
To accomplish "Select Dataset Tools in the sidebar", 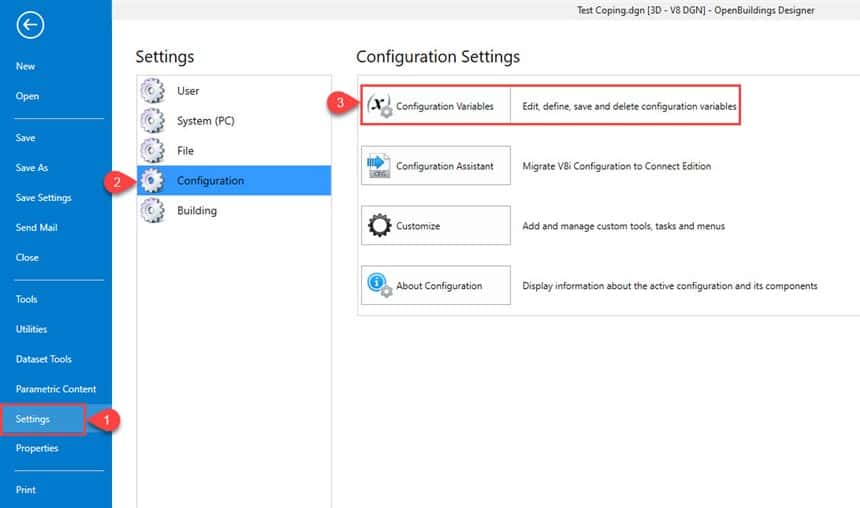I will tap(43, 359).
